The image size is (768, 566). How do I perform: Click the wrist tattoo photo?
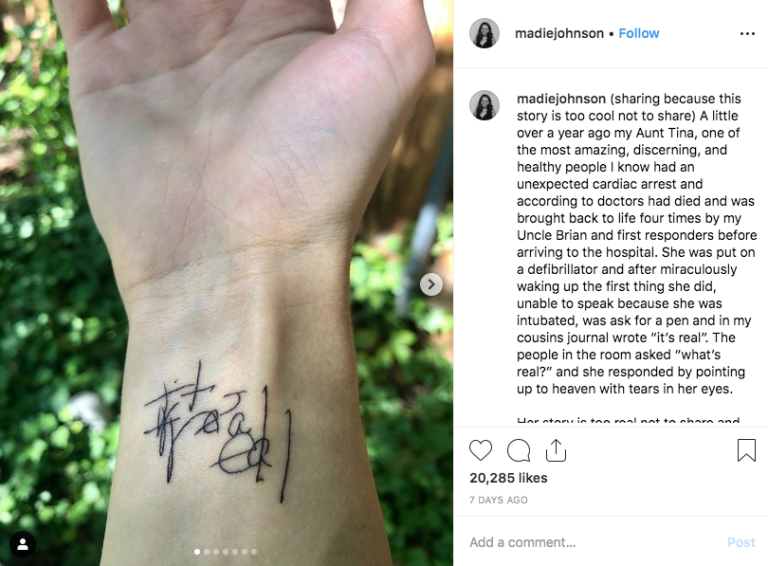(x=226, y=283)
